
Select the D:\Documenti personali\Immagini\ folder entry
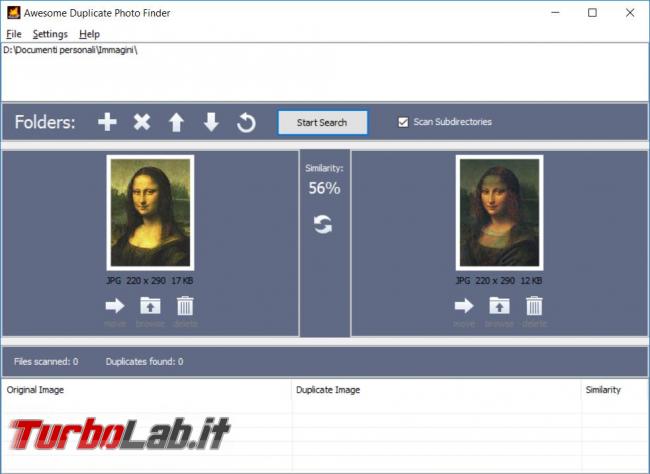point(70,50)
